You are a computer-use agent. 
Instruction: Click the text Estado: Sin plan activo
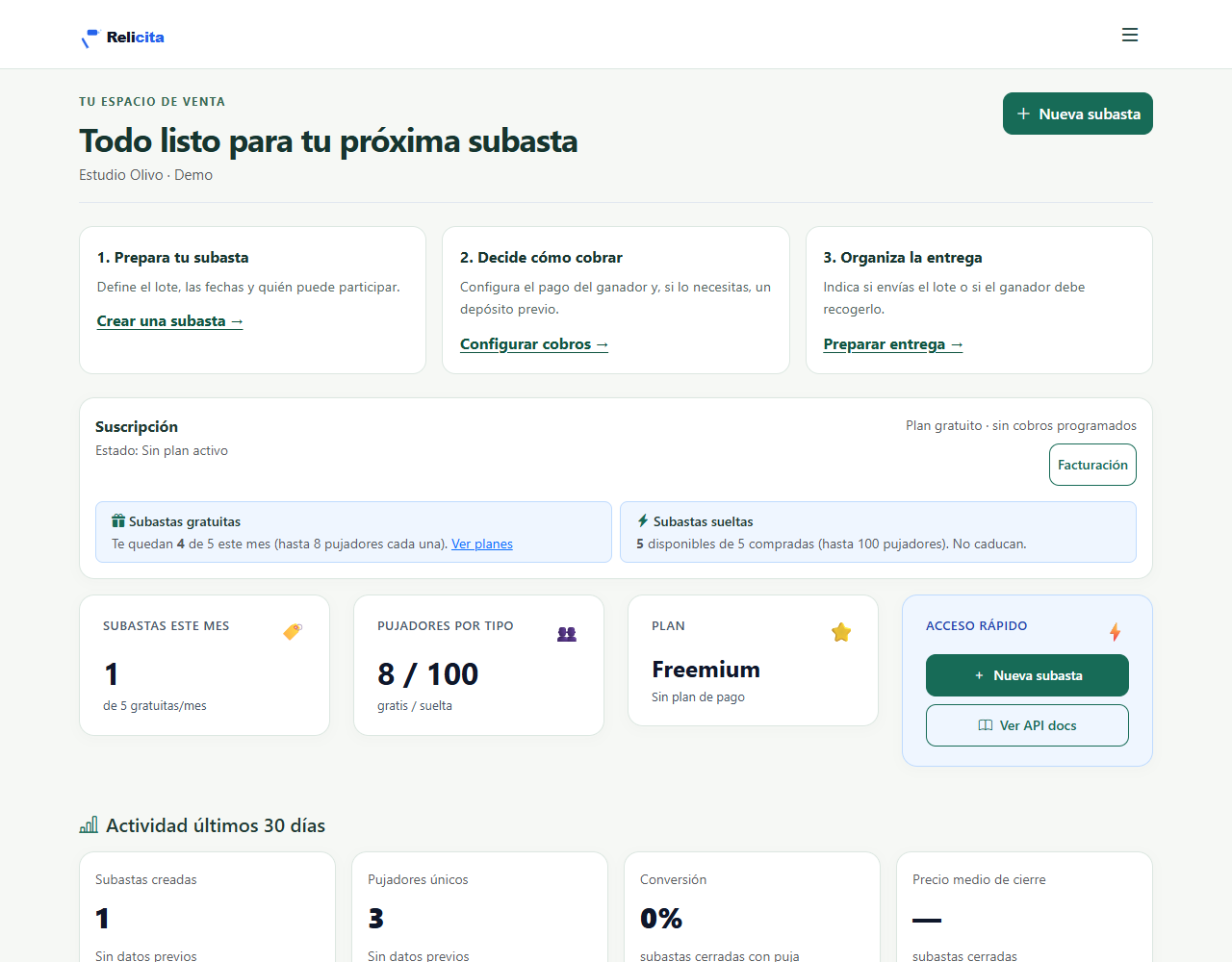pos(162,451)
